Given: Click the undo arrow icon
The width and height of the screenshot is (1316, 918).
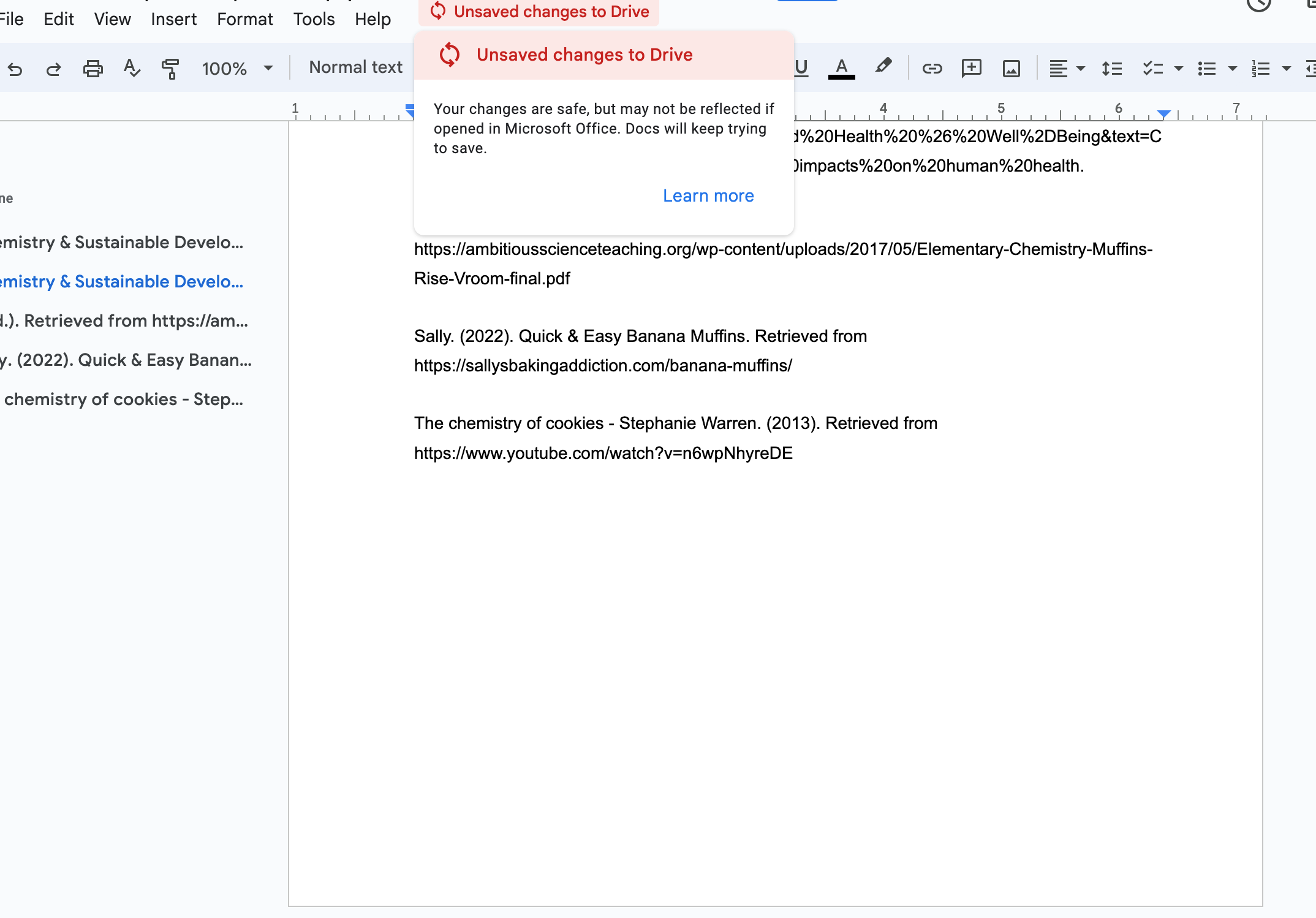Looking at the screenshot, I should [15, 68].
